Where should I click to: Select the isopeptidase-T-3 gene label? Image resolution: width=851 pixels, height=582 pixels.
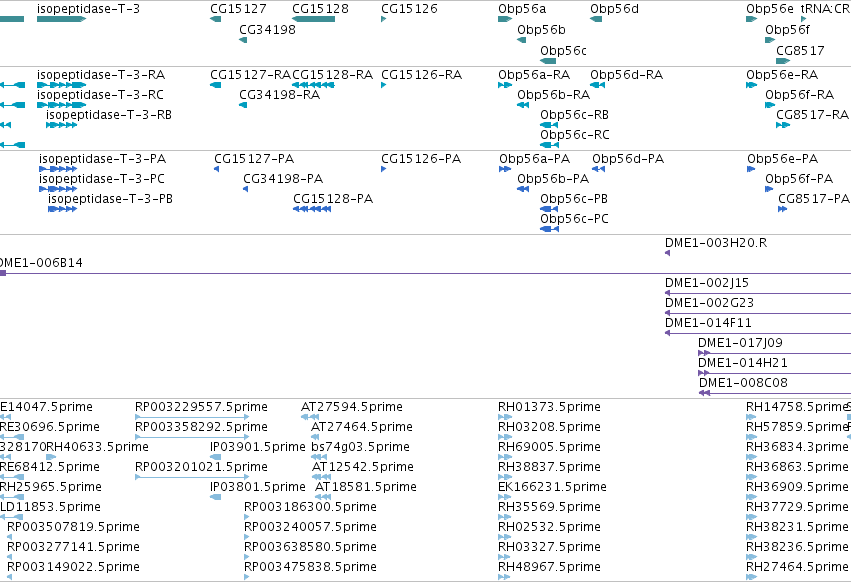(88, 9)
